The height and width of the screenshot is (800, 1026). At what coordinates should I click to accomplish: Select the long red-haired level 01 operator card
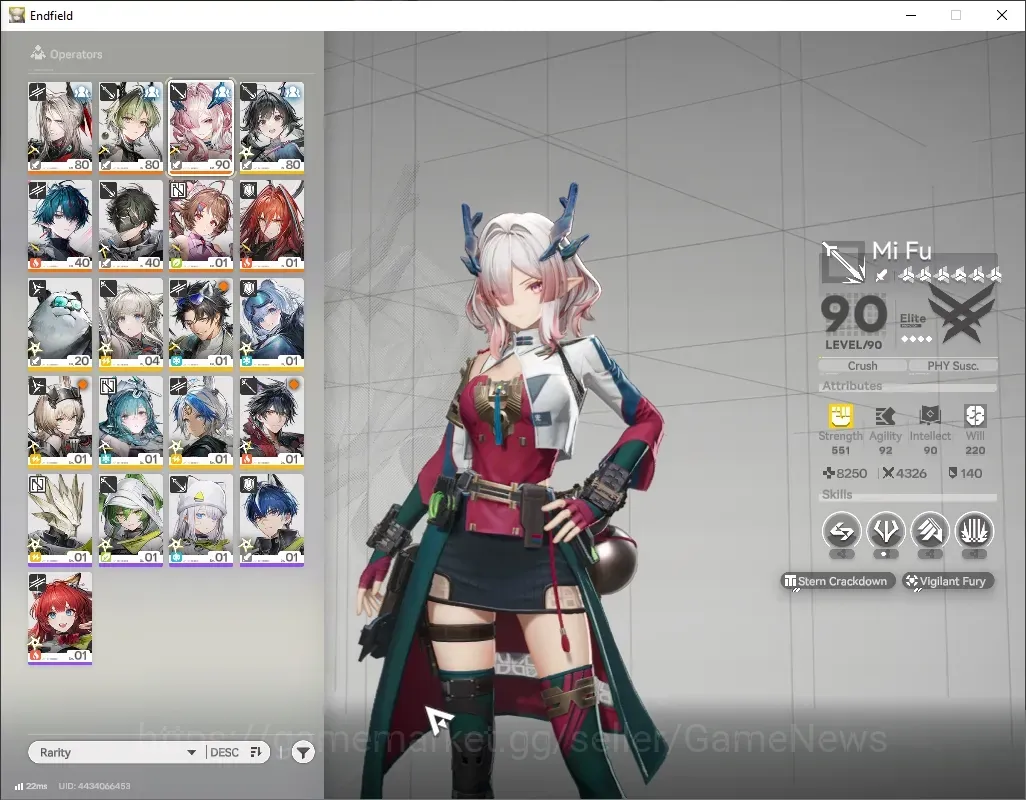pyautogui.click(x=272, y=226)
